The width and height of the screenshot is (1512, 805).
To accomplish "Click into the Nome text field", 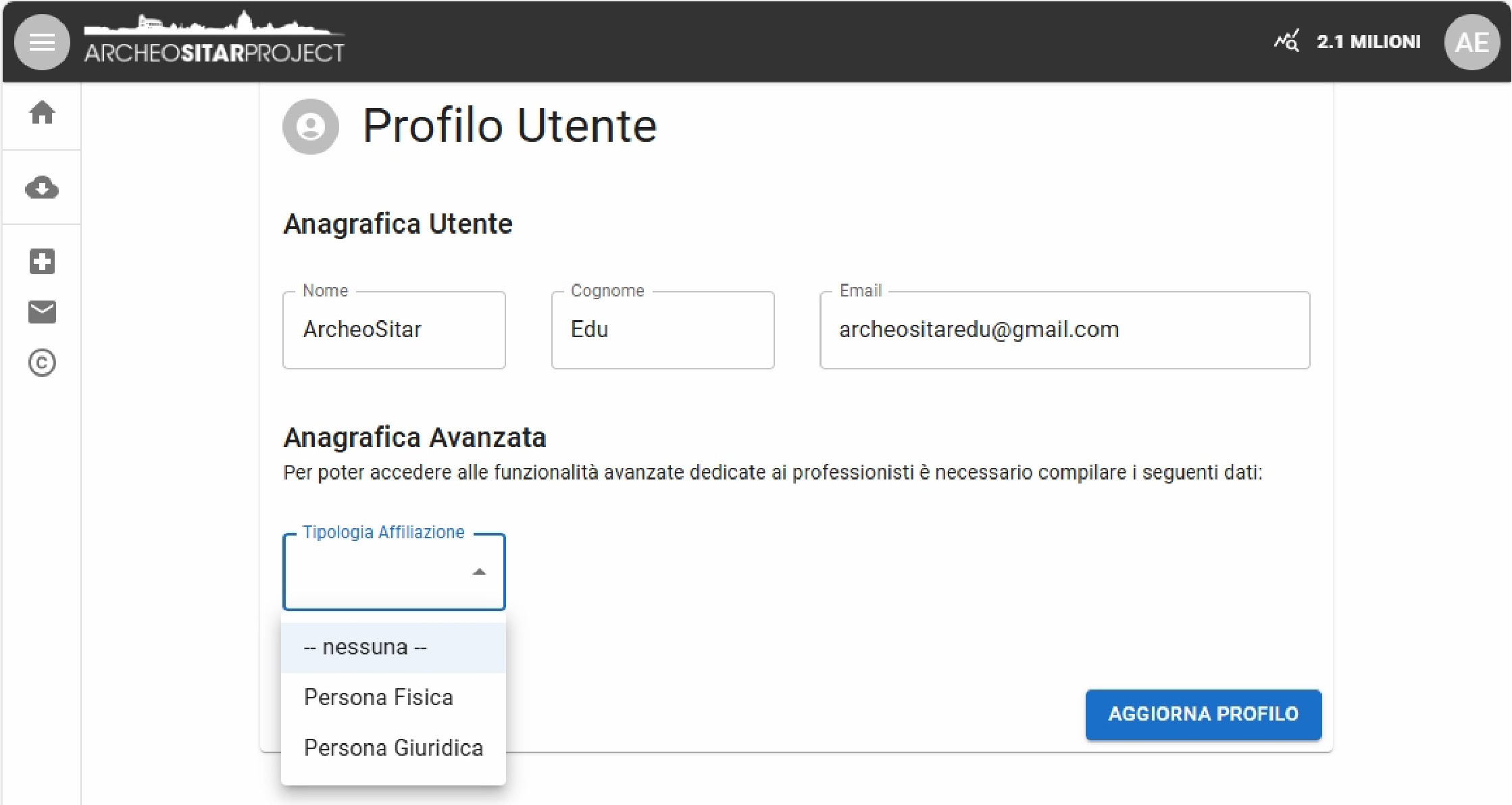I will [394, 330].
